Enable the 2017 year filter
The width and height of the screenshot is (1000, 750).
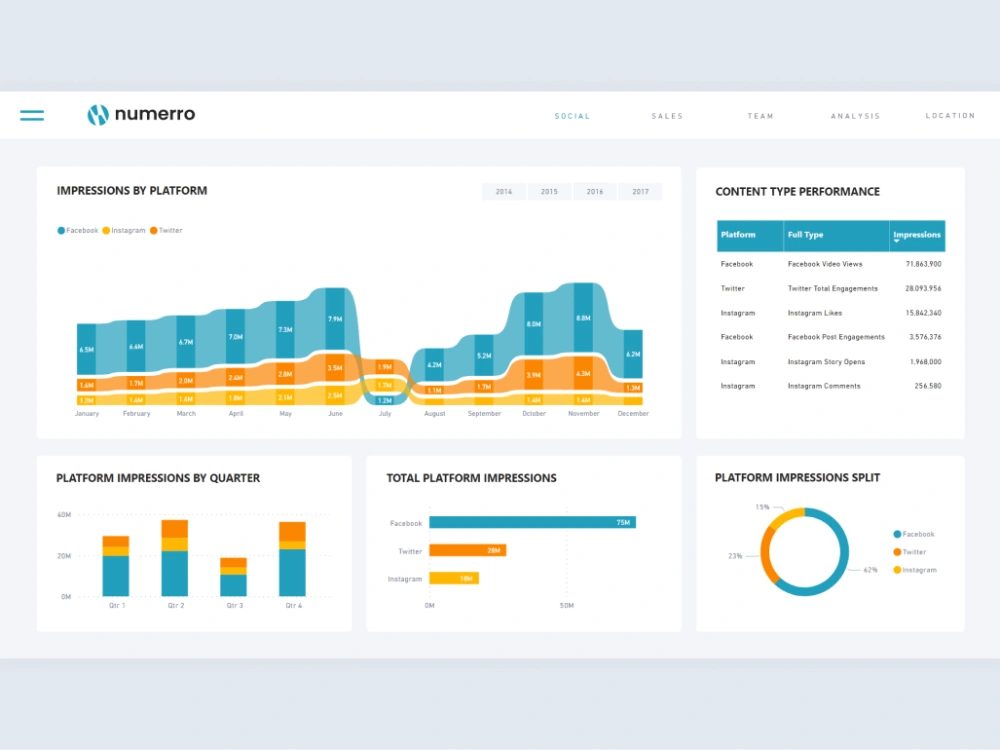641,191
